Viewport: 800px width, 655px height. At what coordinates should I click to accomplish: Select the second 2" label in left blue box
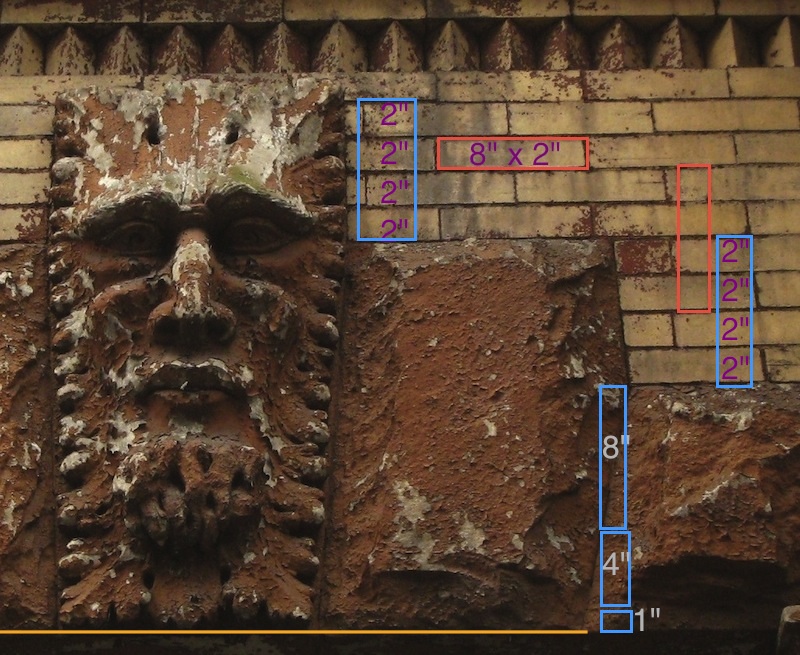coord(396,154)
